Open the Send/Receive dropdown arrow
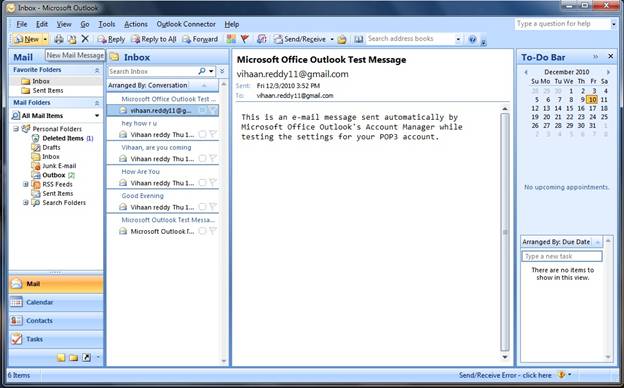 click(x=332, y=39)
